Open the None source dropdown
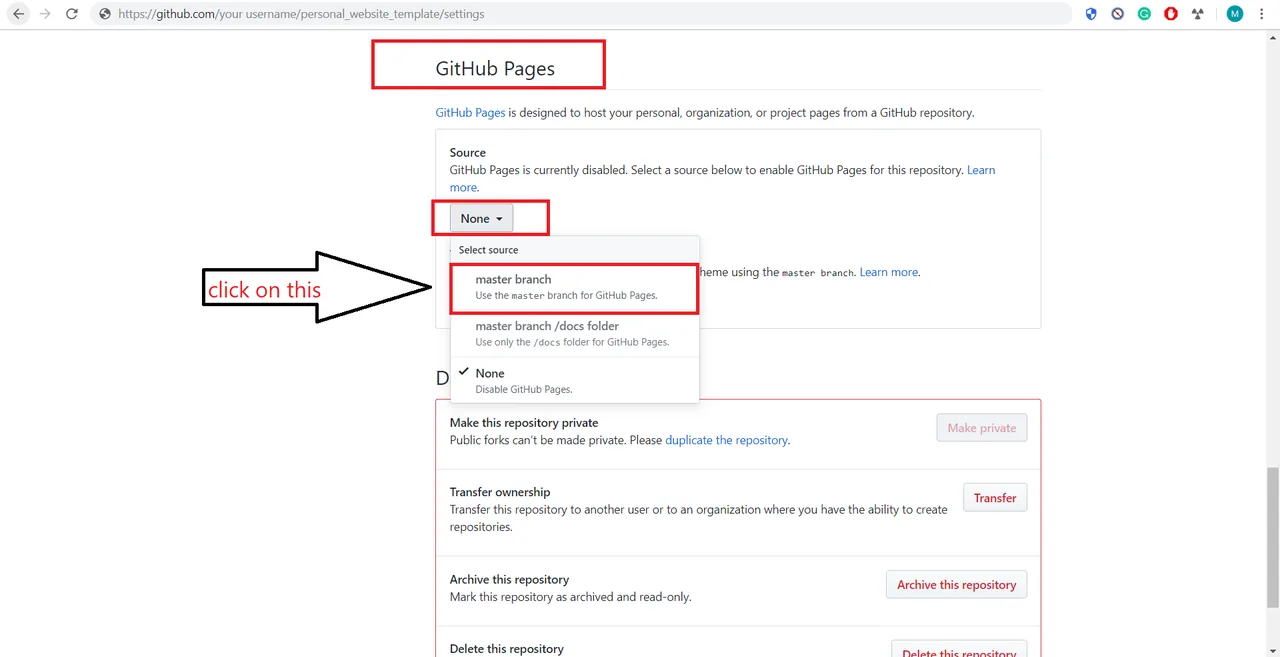The image size is (1280, 657). pyautogui.click(x=481, y=218)
